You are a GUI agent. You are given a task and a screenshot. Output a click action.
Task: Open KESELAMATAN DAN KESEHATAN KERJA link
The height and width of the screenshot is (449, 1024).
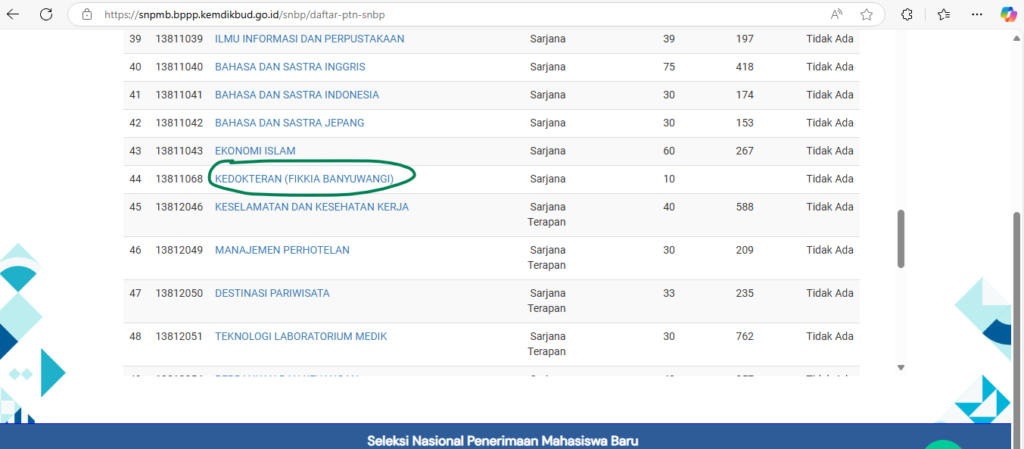[x=311, y=207]
